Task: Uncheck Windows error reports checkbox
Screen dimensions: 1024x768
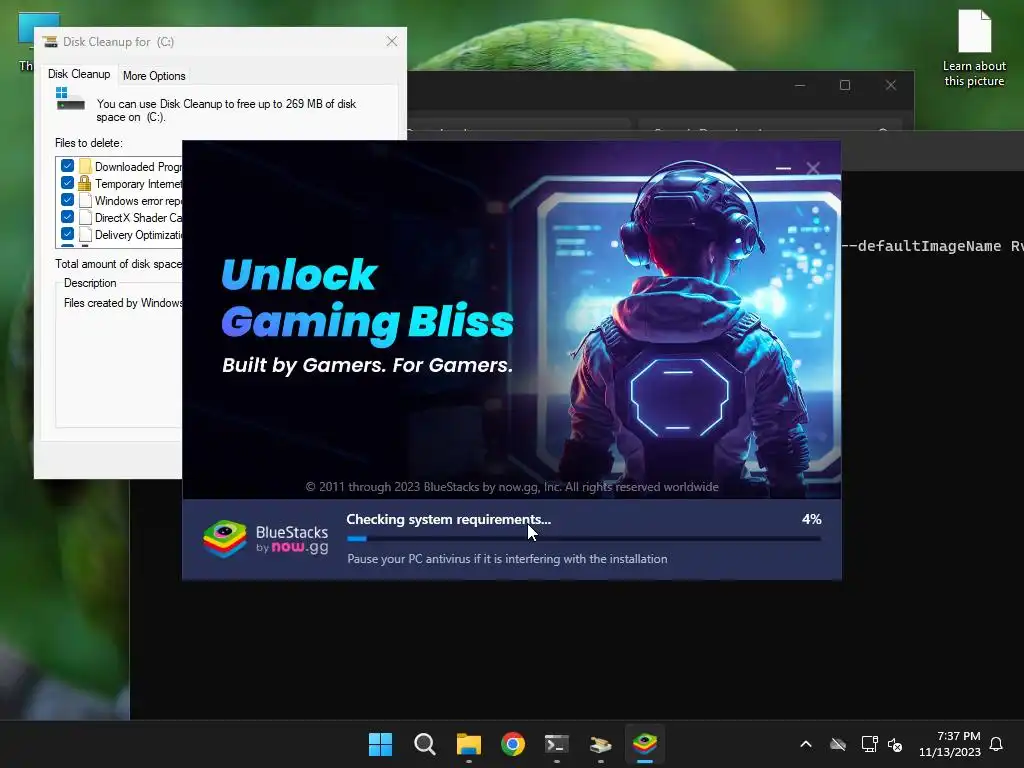Action: coord(67,200)
